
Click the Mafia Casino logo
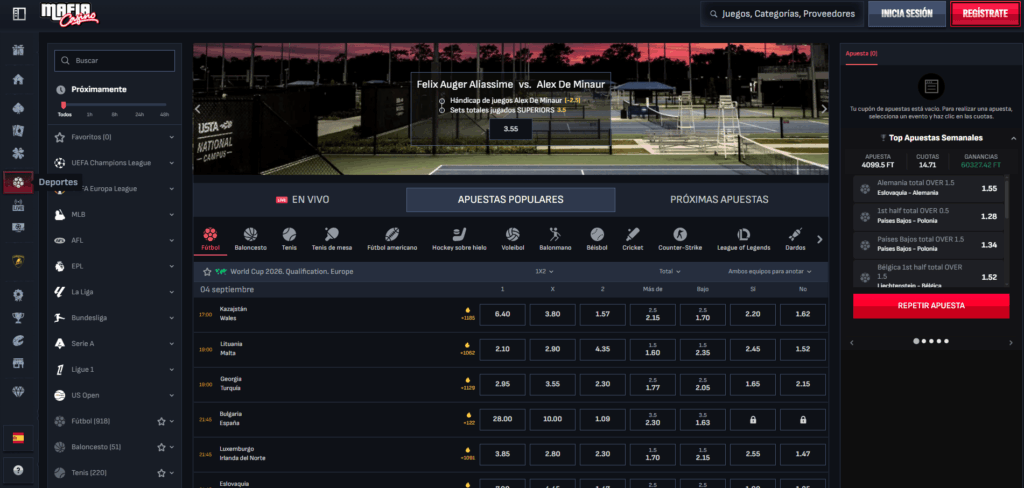[x=70, y=14]
